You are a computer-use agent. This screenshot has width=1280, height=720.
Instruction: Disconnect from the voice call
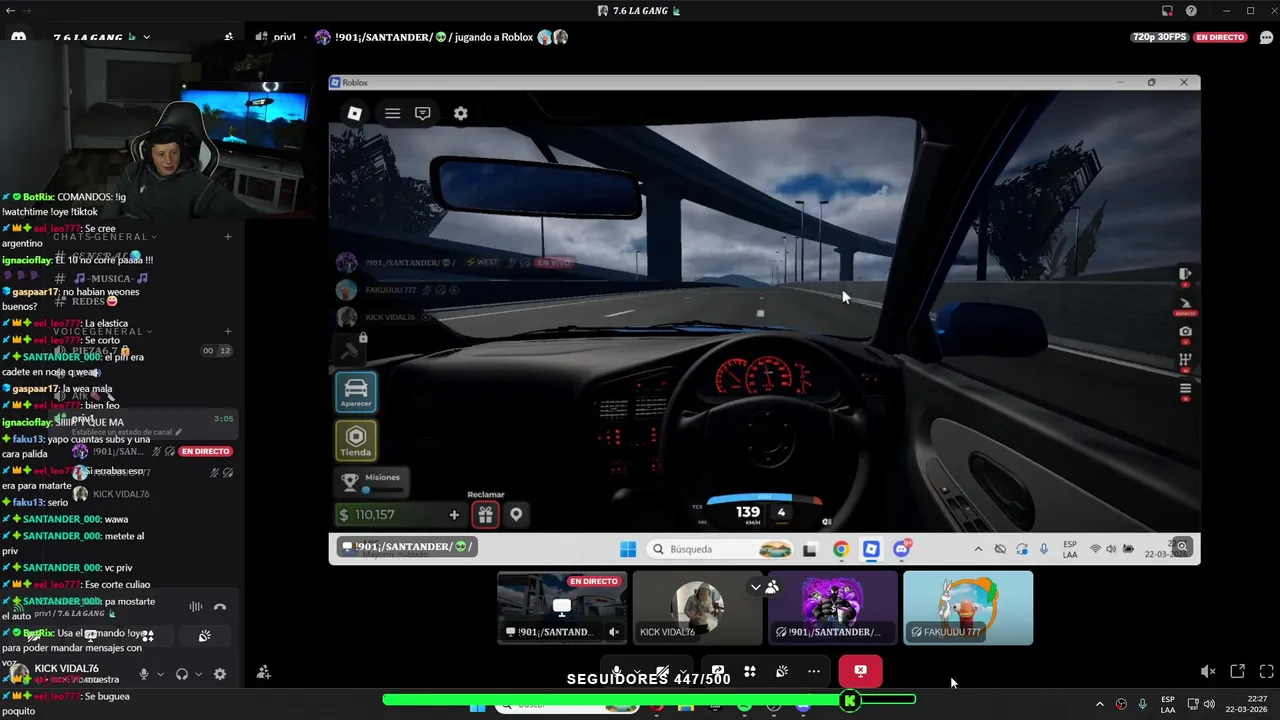coord(220,607)
